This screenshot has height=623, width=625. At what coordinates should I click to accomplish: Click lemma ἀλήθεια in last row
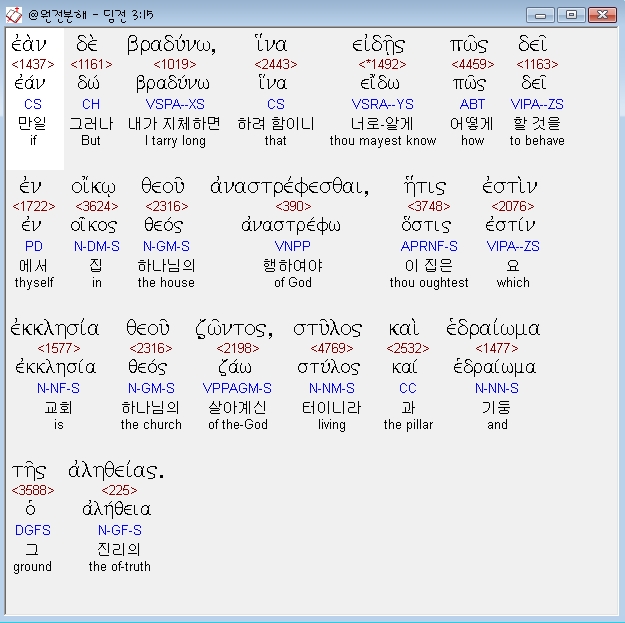pyautogui.click(x=116, y=509)
